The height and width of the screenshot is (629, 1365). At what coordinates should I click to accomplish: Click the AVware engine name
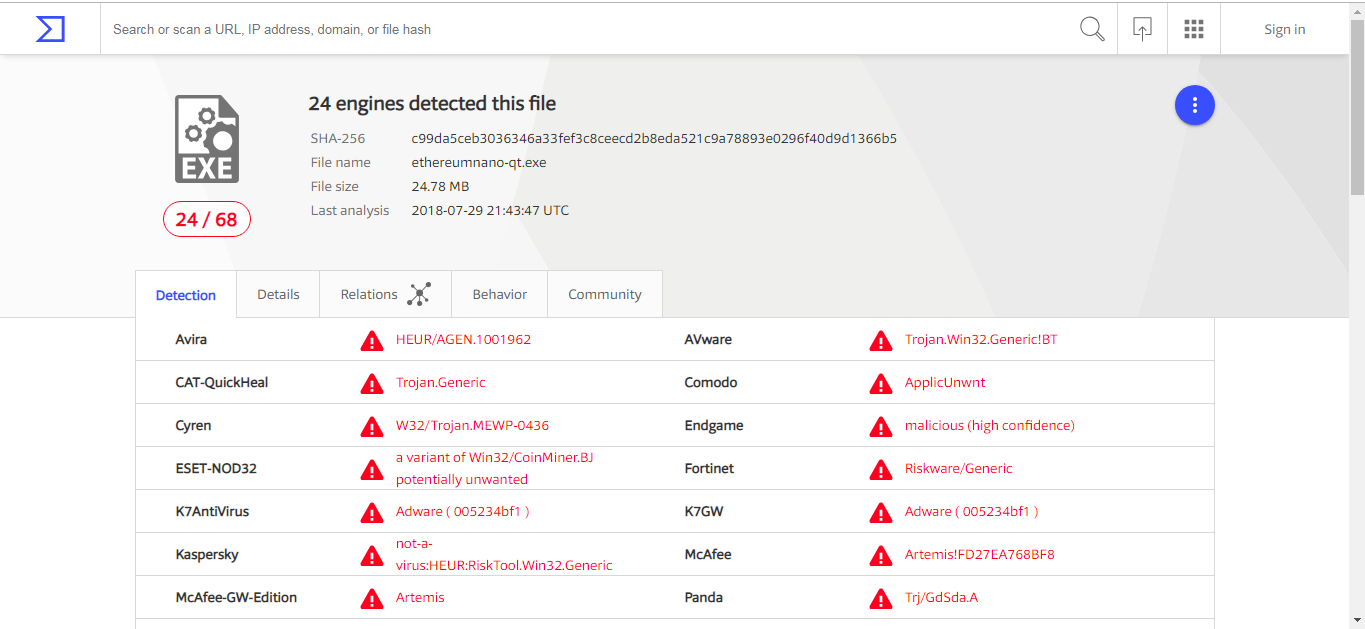click(708, 339)
